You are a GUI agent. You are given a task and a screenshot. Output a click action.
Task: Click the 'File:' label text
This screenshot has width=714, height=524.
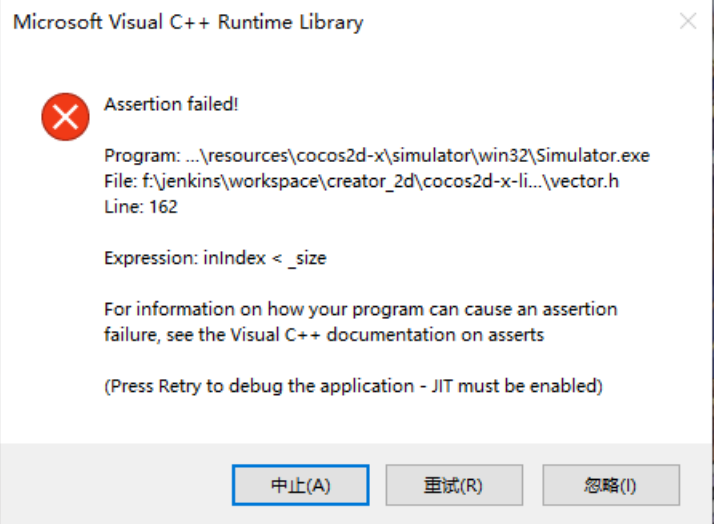point(119,181)
